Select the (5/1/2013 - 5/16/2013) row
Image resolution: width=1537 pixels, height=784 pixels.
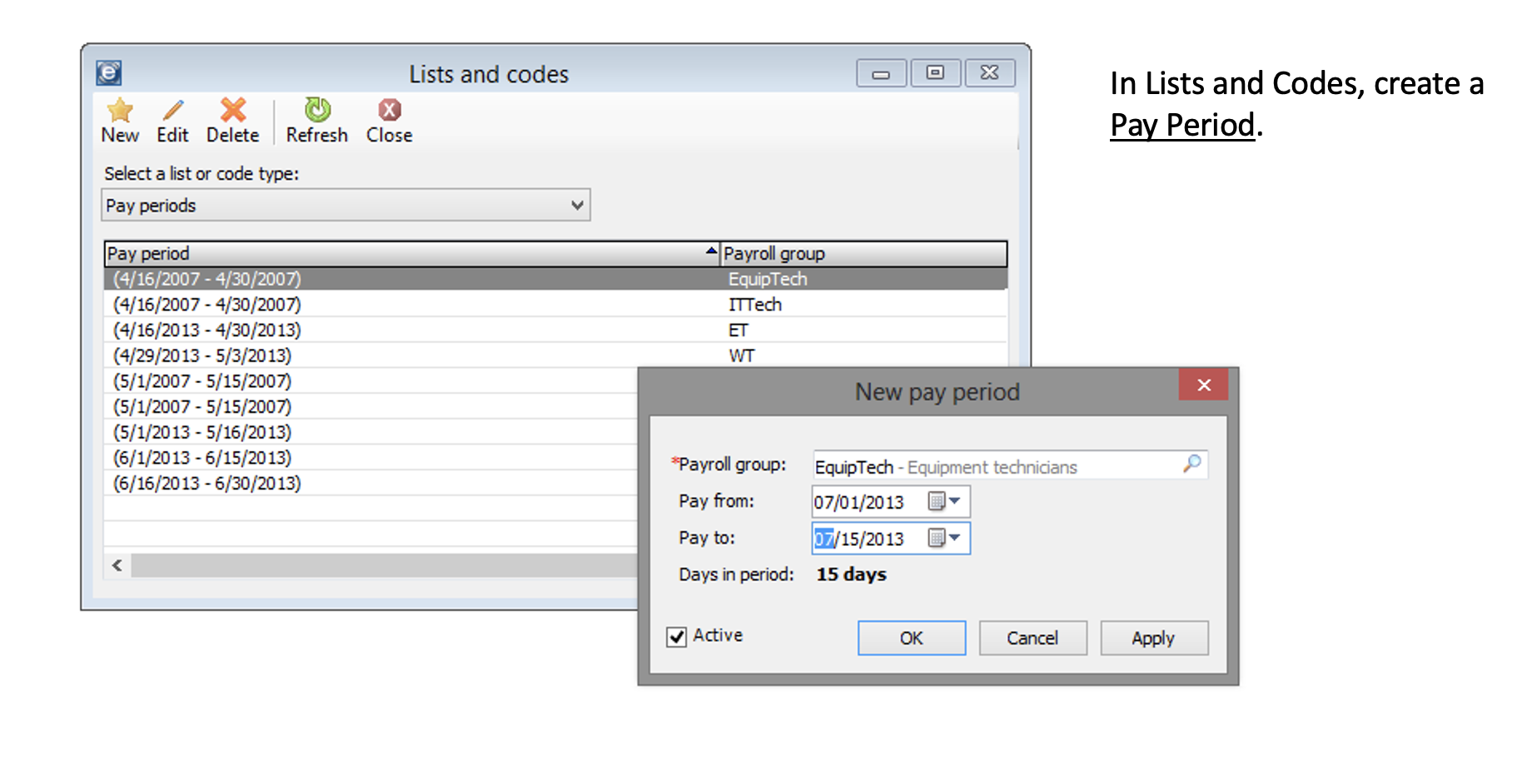[371, 432]
